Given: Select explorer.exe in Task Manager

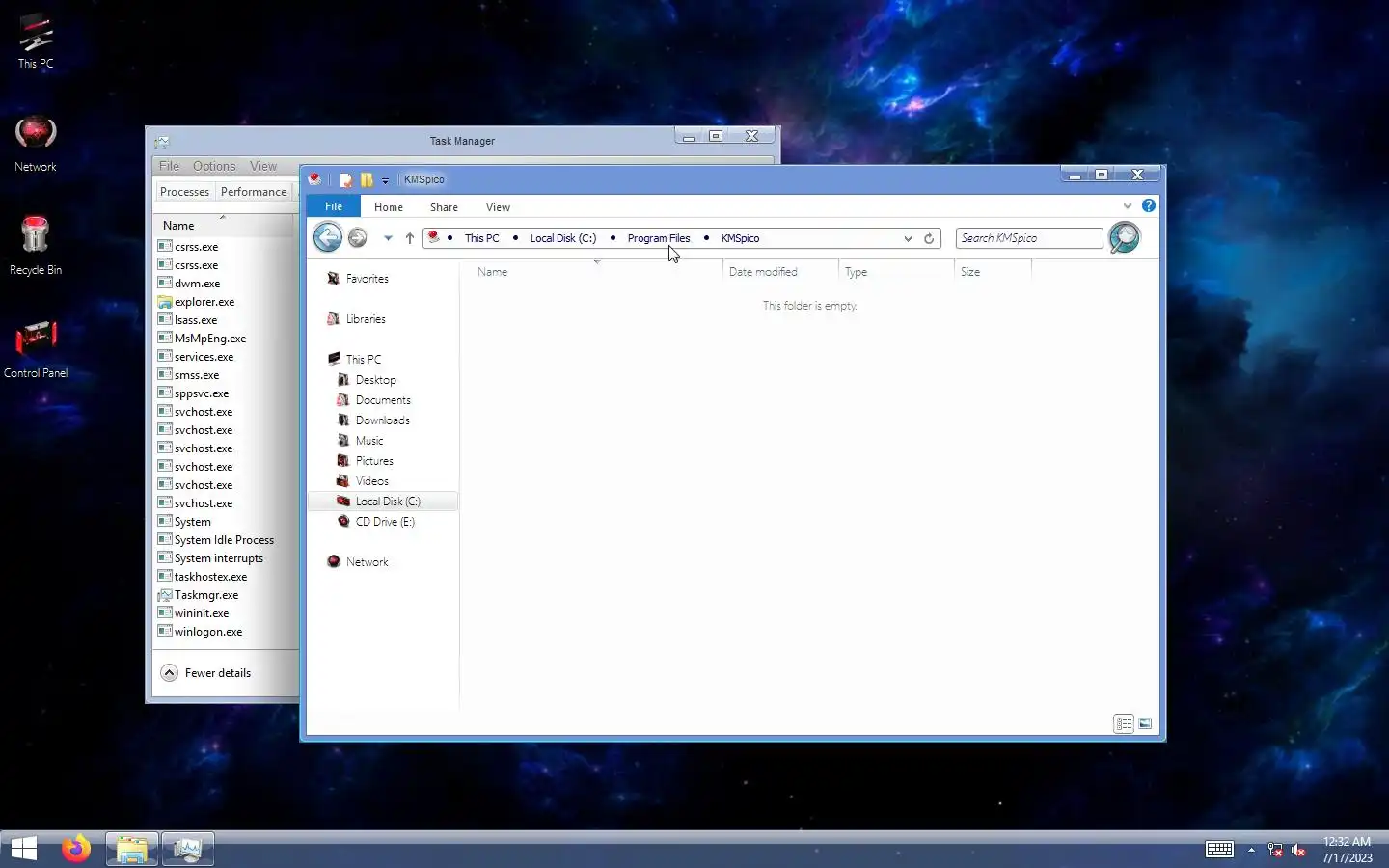Looking at the screenshot, I should pos(204,302).
